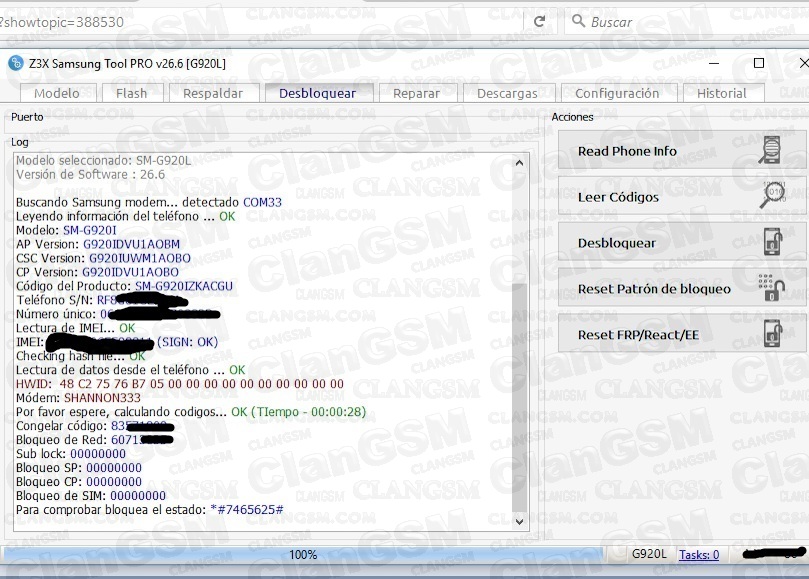809x579 pixels.
Task: Go to the Reparar tab
Action: point(416,93)
